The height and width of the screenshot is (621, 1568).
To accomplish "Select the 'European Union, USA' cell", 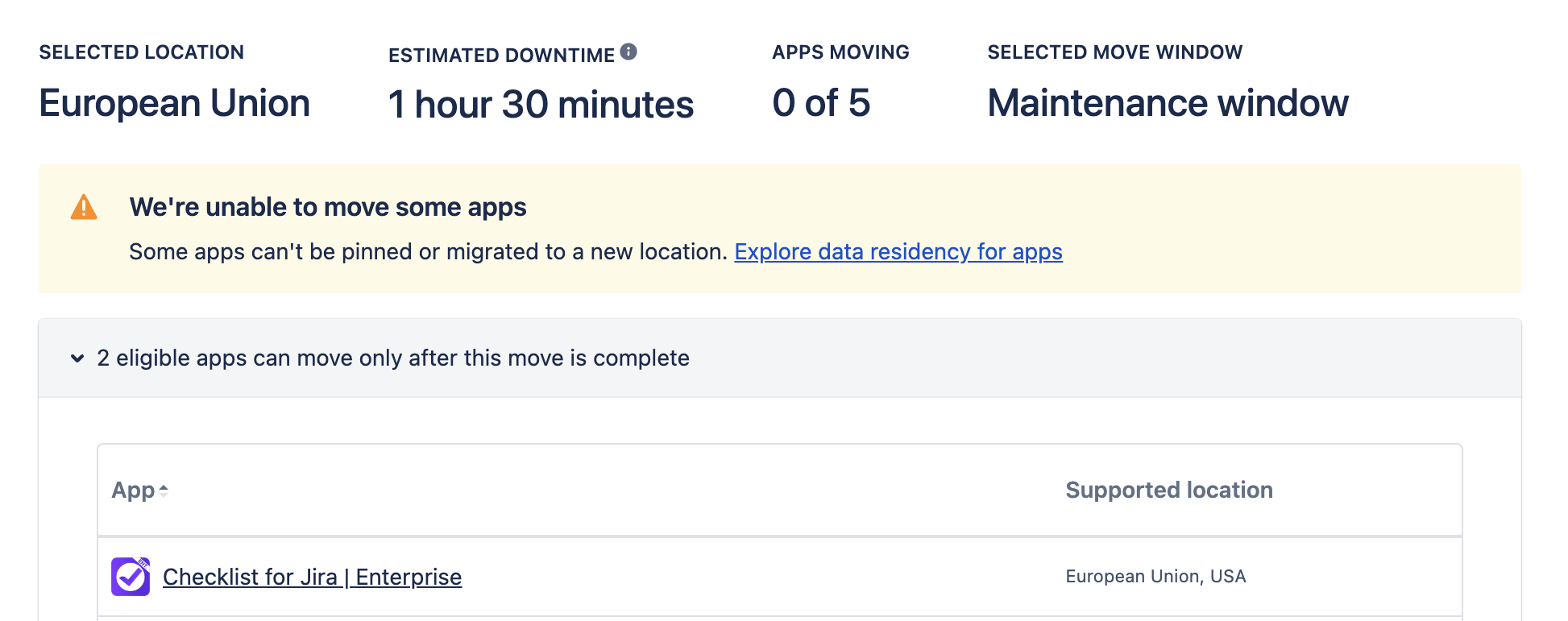I will 1155,577.
